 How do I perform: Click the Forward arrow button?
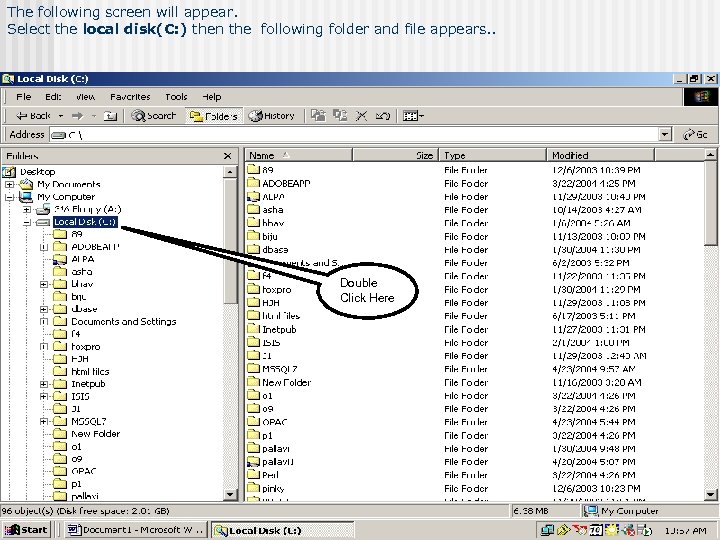(77, 116)
